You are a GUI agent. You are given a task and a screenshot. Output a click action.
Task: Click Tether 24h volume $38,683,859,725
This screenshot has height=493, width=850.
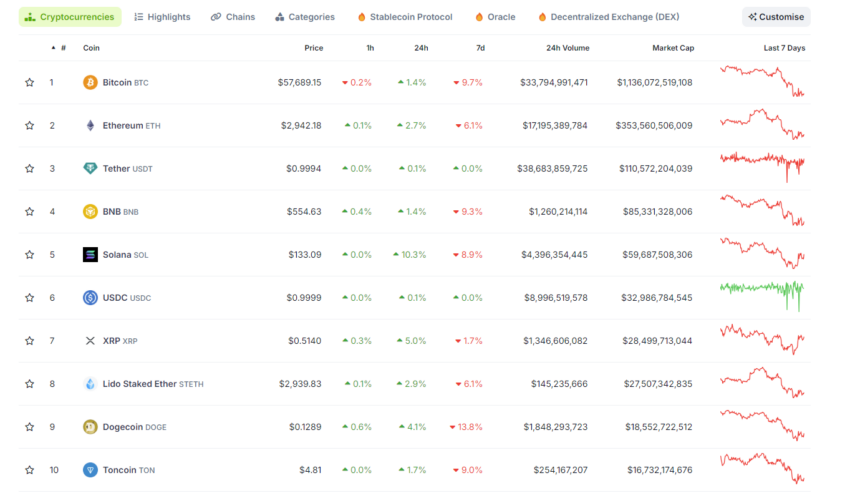click(x=552, y=169)
